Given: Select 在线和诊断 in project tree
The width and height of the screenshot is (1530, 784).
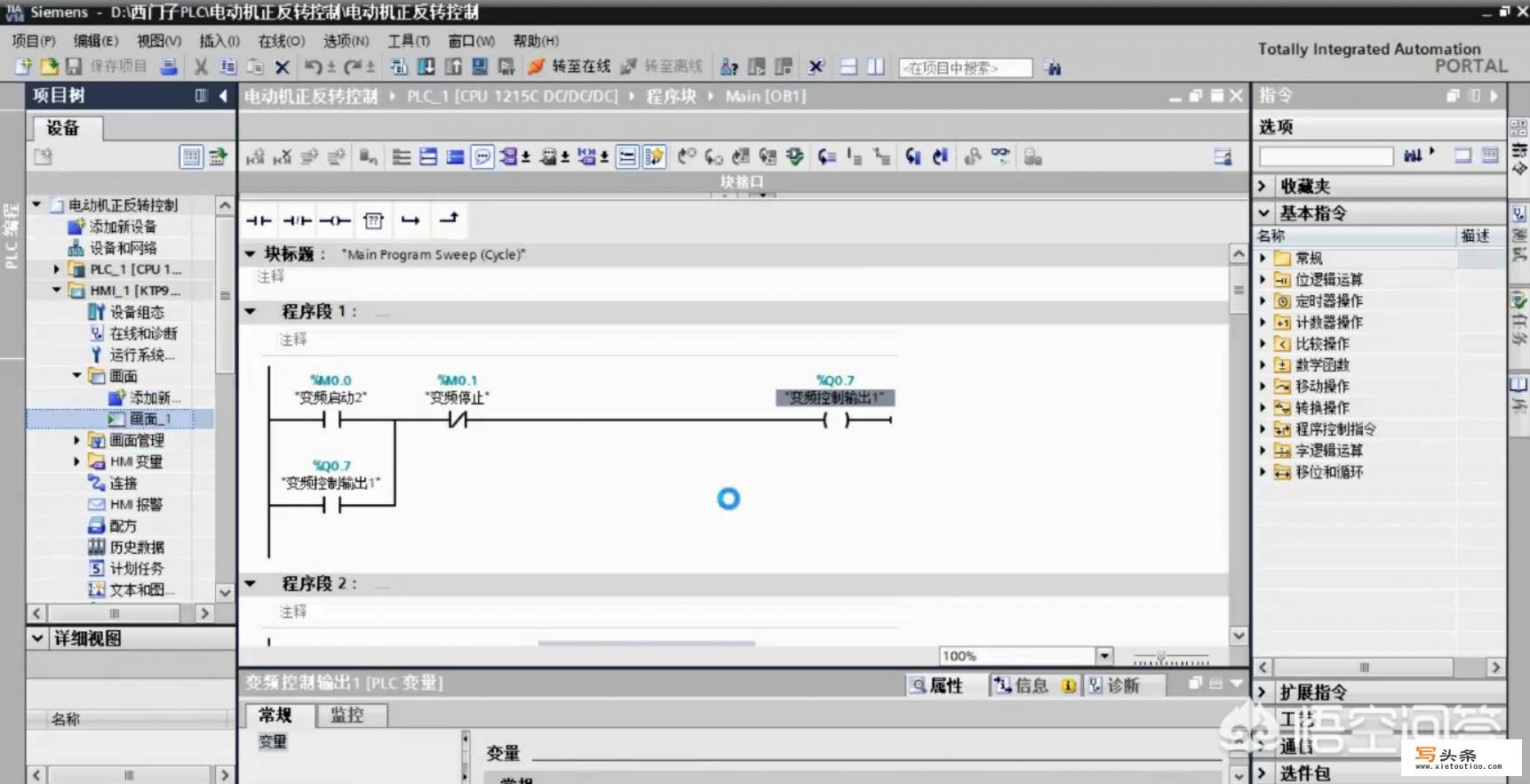Looking at the screenshot, I should (x=143, y=333).
